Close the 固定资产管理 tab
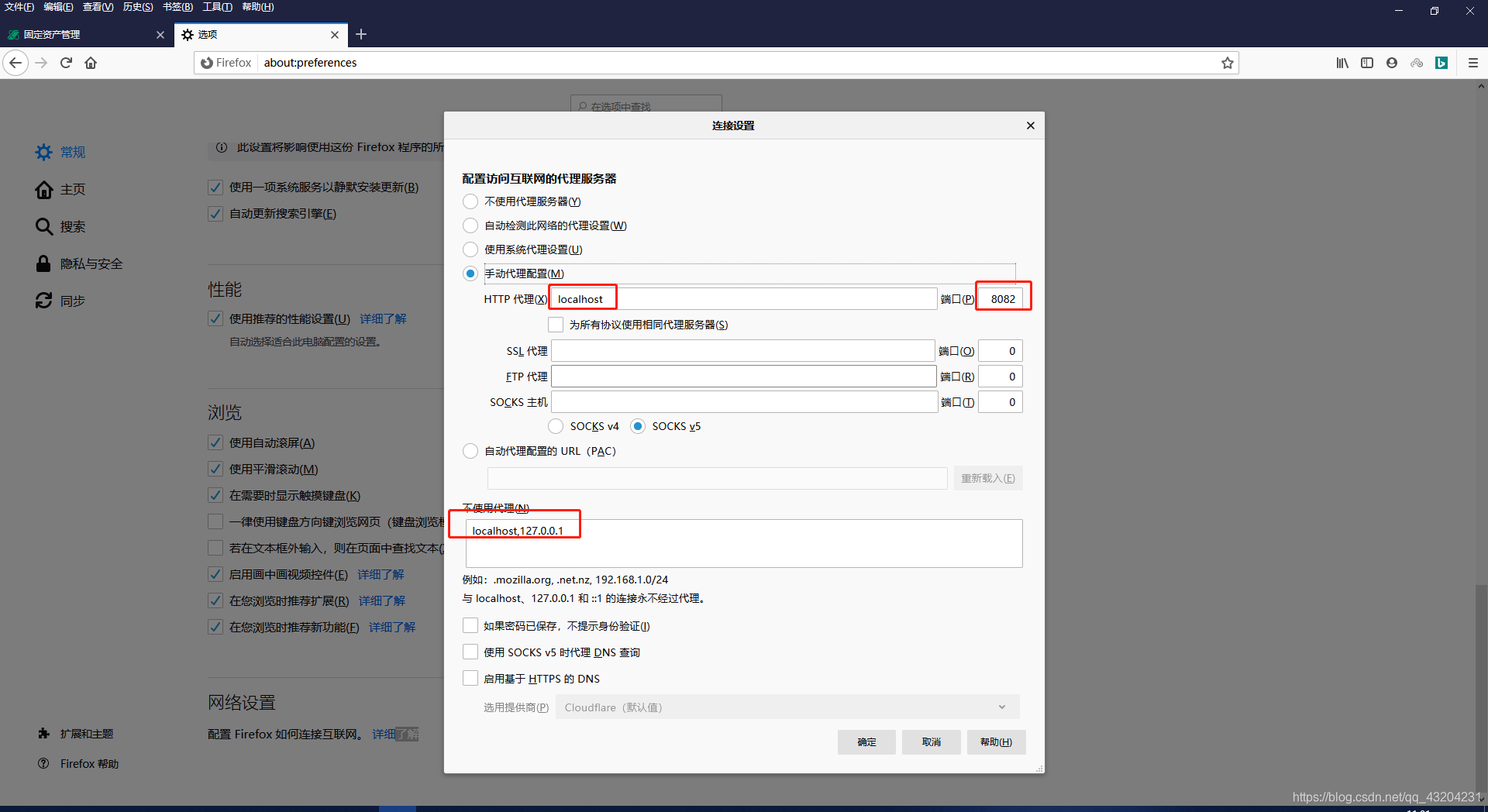The height and width of the screenshot is (812, 1488). pyautogui.click(x=160, y=35)
